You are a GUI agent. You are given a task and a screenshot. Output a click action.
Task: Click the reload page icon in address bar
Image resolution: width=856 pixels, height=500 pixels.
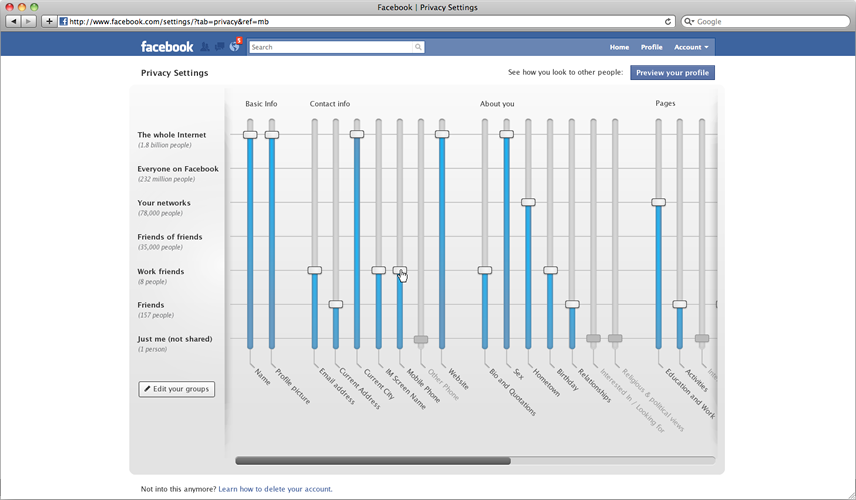(668, 22)
